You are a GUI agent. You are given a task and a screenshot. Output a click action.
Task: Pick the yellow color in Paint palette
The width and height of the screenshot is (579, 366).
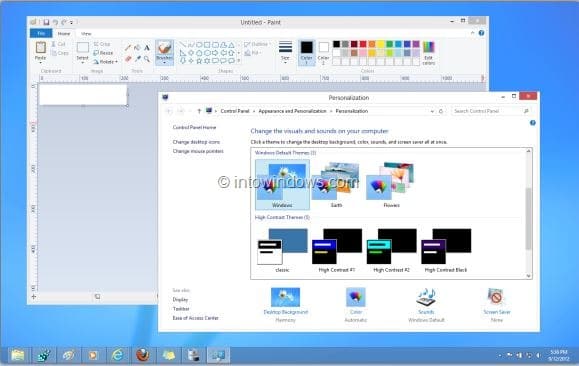[x=381, y=44]
